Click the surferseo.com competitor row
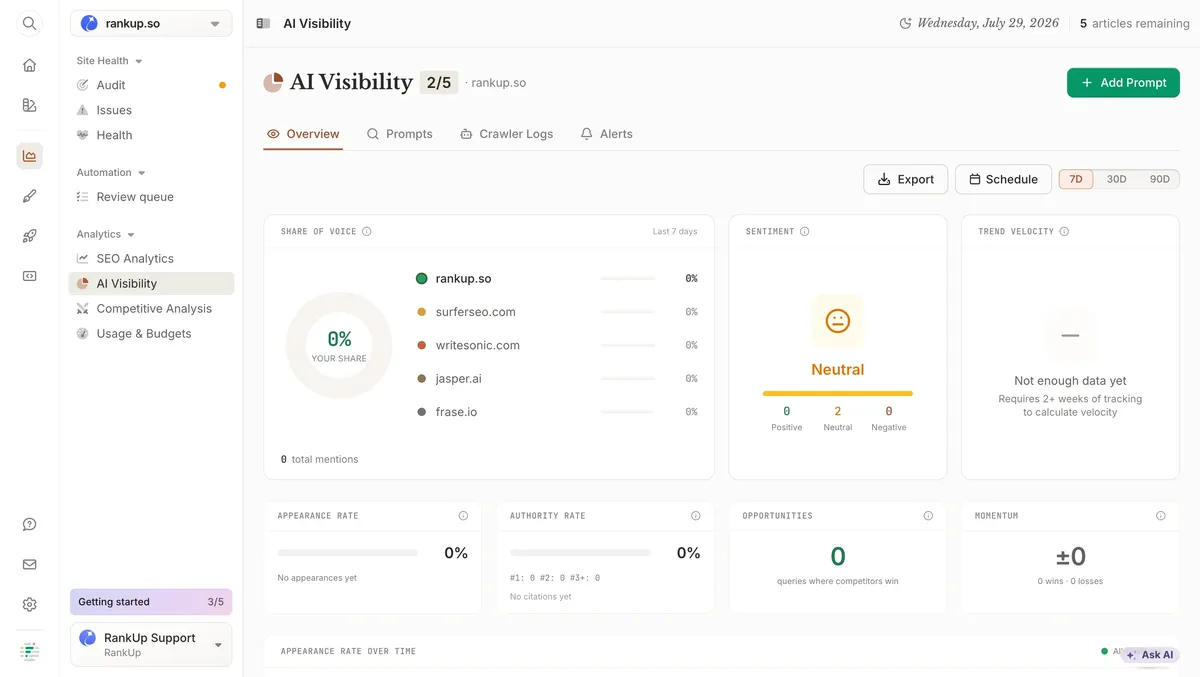This screenshot has width=1200, height=677. point(557,312)
